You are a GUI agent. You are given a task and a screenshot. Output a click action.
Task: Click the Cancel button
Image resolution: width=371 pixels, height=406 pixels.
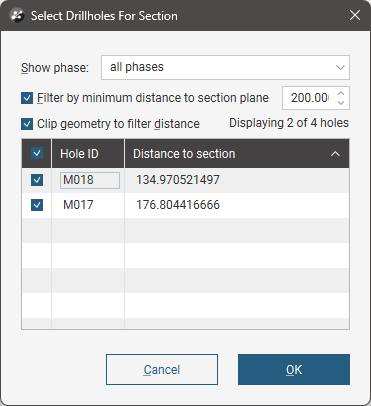[162, 369]
